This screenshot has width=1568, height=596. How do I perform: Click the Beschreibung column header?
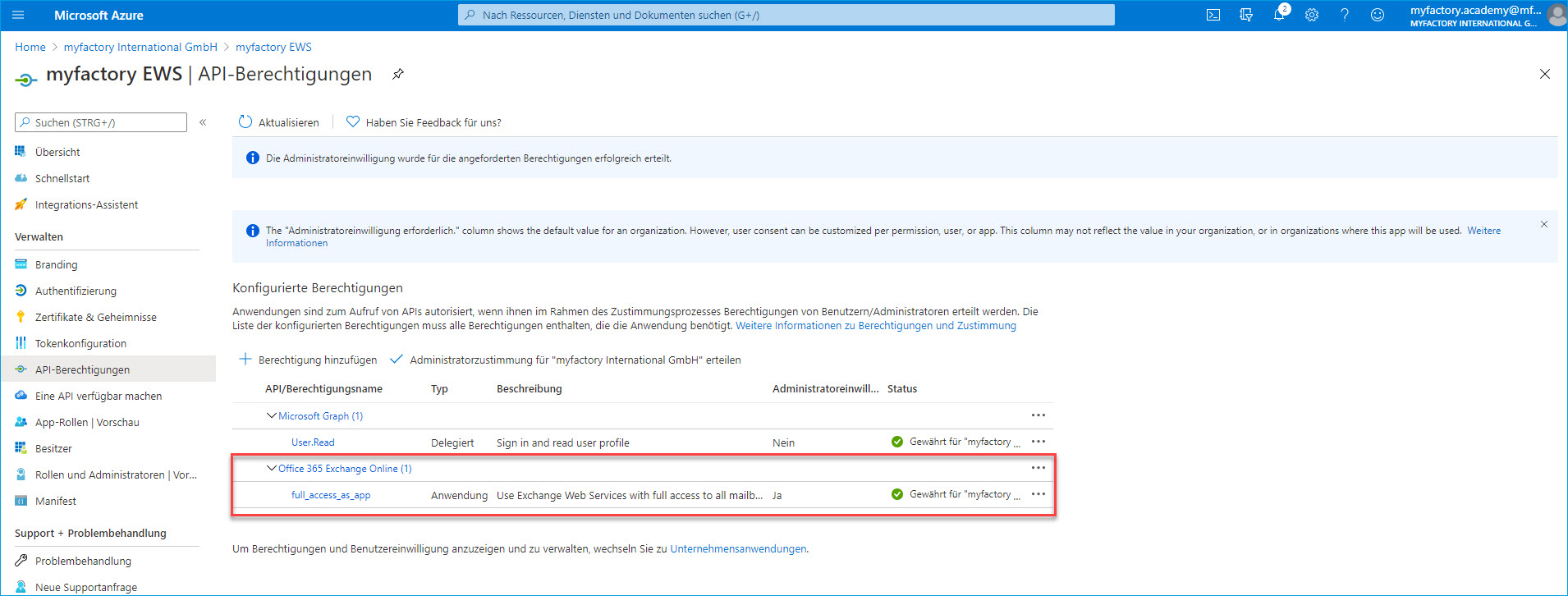(x=530, y=388)
